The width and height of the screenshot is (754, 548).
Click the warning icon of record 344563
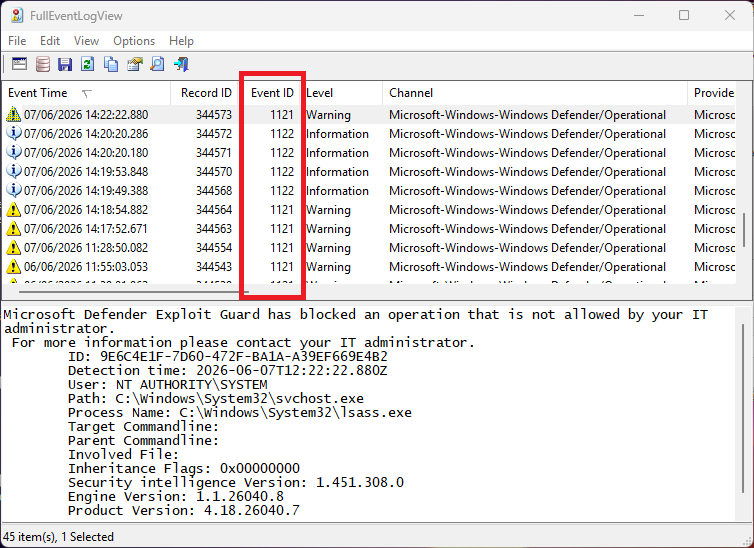[x=13, y=228]
